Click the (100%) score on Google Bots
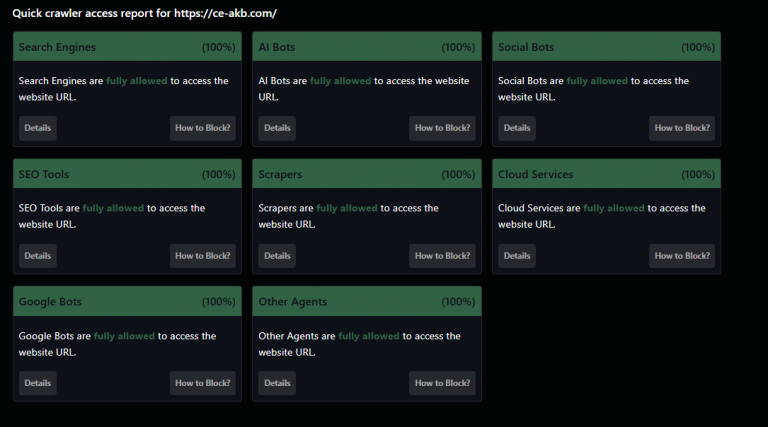The image size is (768, 427). 218,302
